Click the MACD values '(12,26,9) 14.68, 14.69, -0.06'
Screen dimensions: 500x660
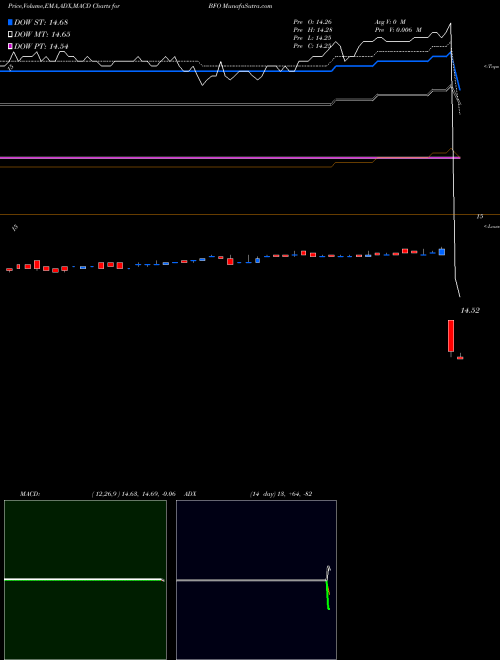click(x=133, y=494)
